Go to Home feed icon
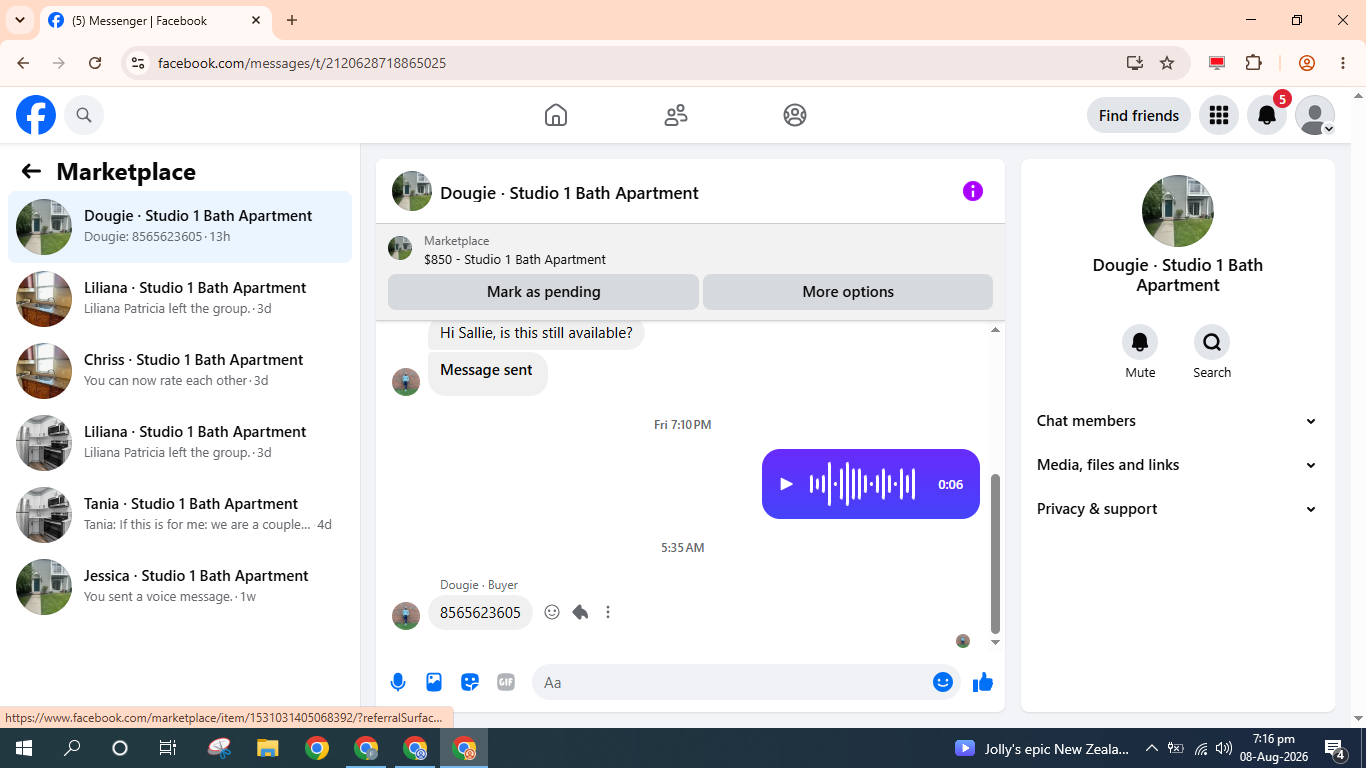Screen dimensions: 1366x768 pos(556,115)
